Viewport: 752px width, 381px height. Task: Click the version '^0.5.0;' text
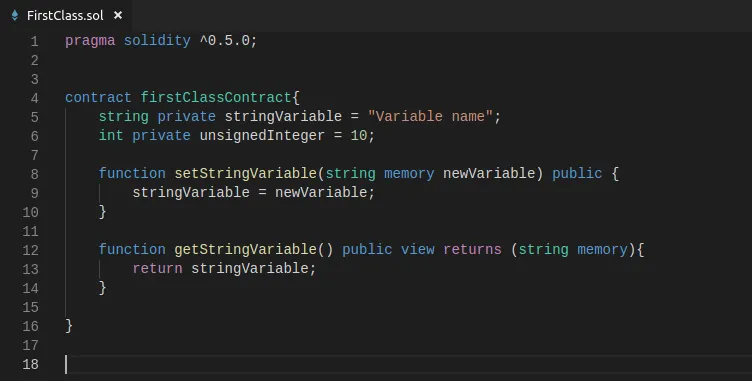pos(228,41)
